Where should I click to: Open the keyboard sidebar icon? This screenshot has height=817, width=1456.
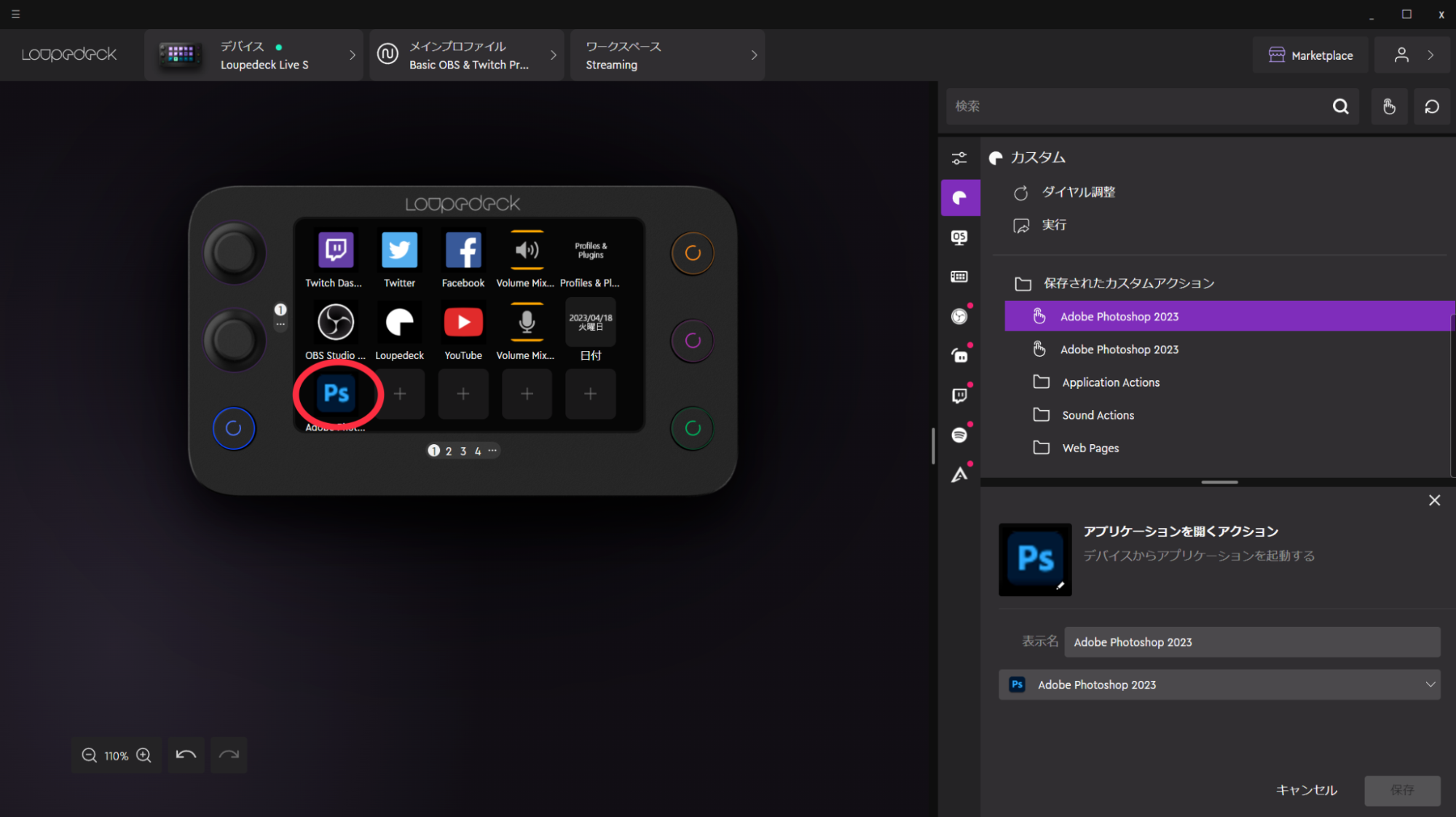tap(959, 277)
